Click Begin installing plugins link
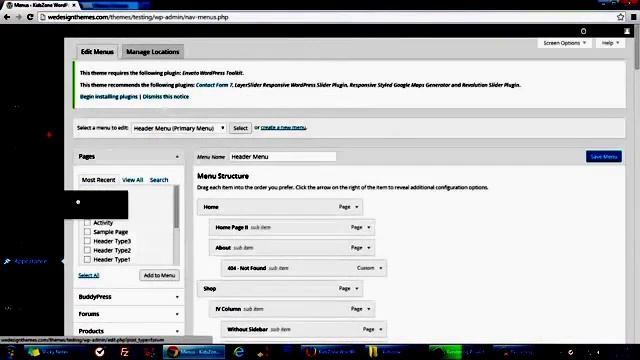640x360 pixels. [109, 97]
